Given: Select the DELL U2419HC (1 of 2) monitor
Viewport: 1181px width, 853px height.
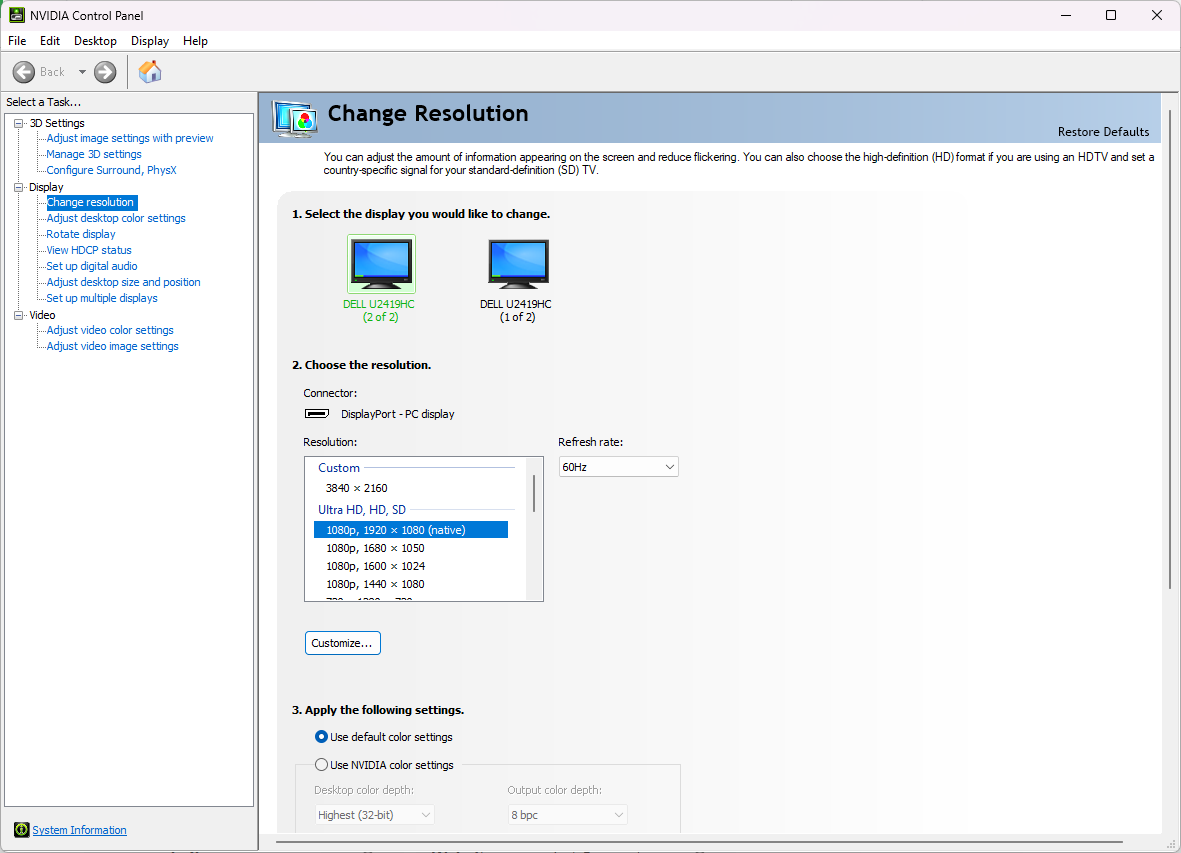Looking at the screenshot, I should pos(517,279).
